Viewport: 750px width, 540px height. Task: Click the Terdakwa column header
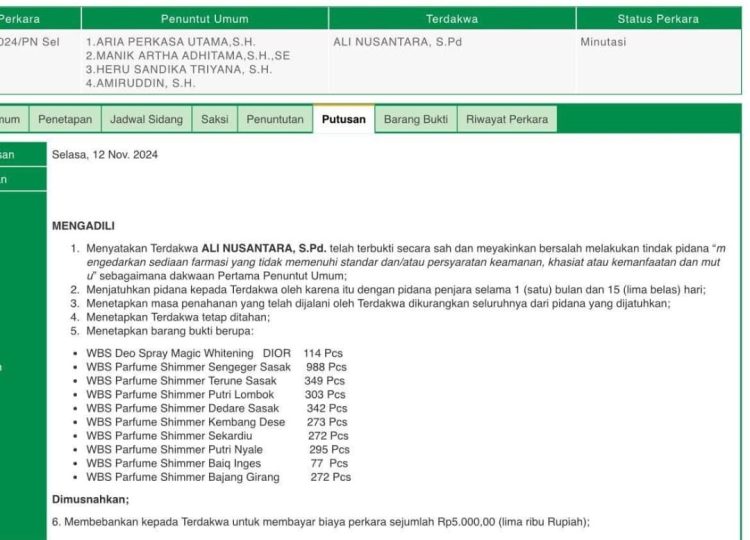[x=452, y=19]
